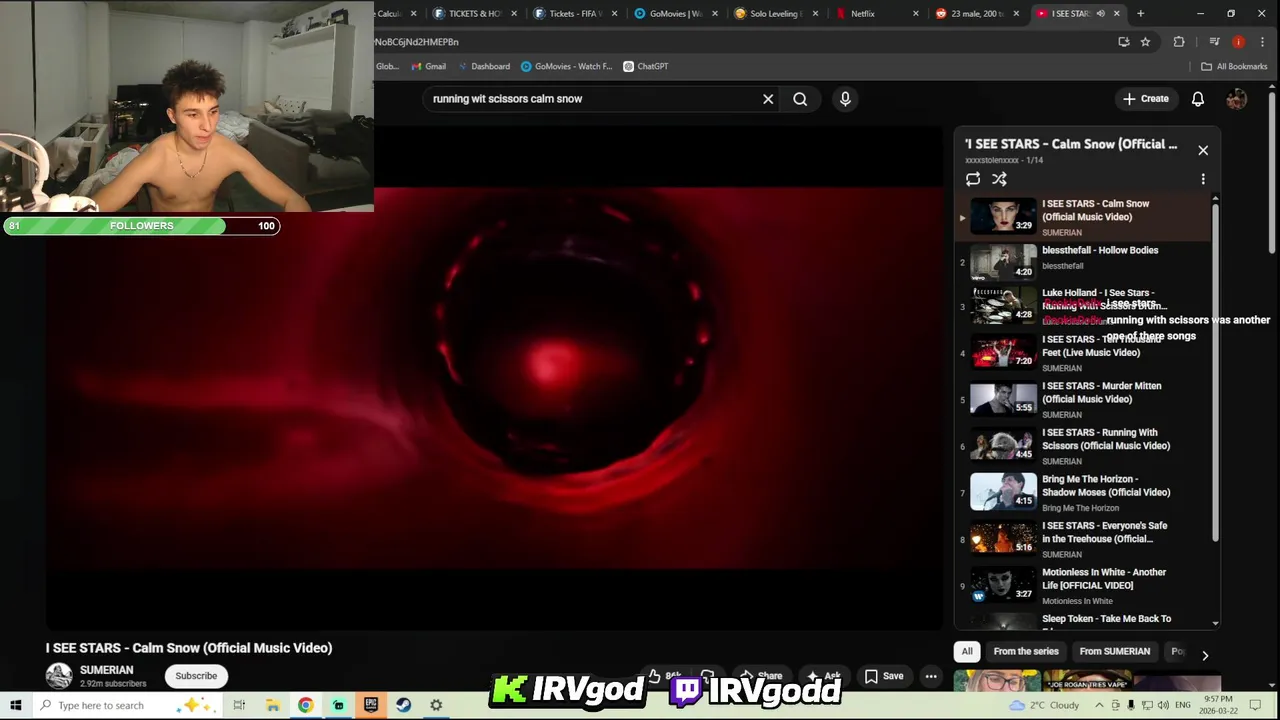Viewport: 1280px width, 720px height.
Task: Open Chrome extensions puzzle icon
Action: click(1179, 42)
